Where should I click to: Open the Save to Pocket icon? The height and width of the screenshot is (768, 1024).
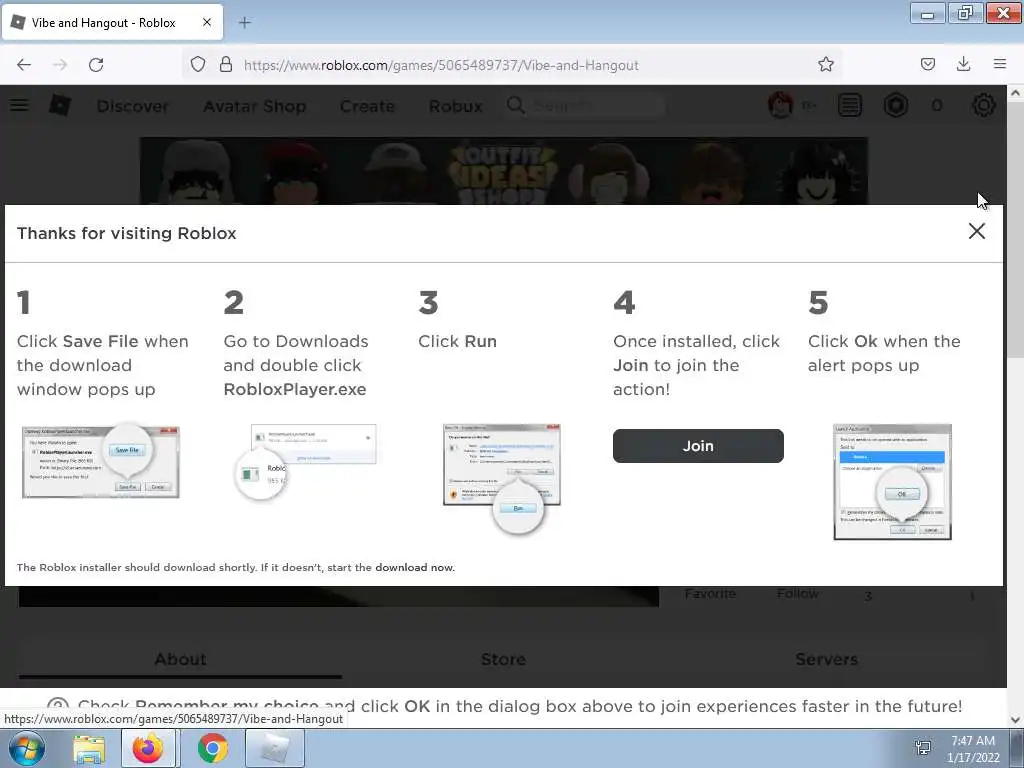point(927,65)
